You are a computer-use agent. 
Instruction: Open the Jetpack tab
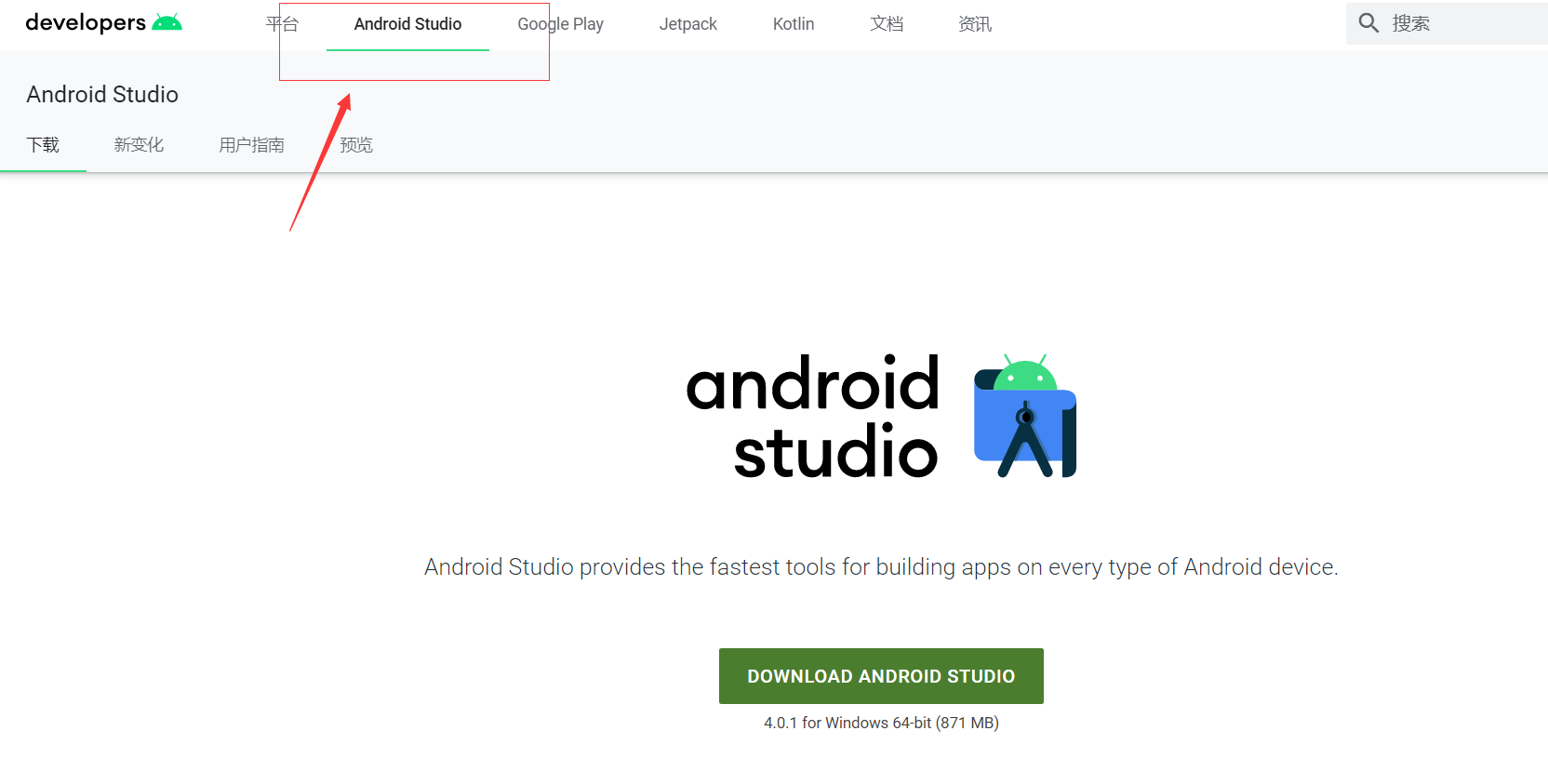687,24
